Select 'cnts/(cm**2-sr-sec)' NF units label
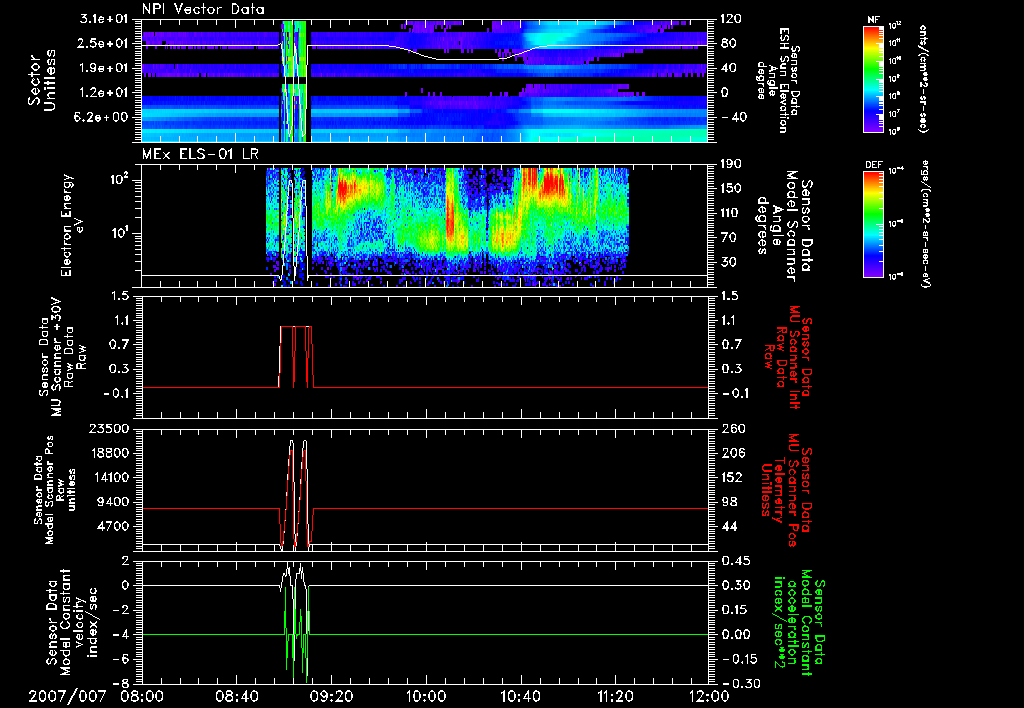 pyautogui.click(x=923, y=78)
